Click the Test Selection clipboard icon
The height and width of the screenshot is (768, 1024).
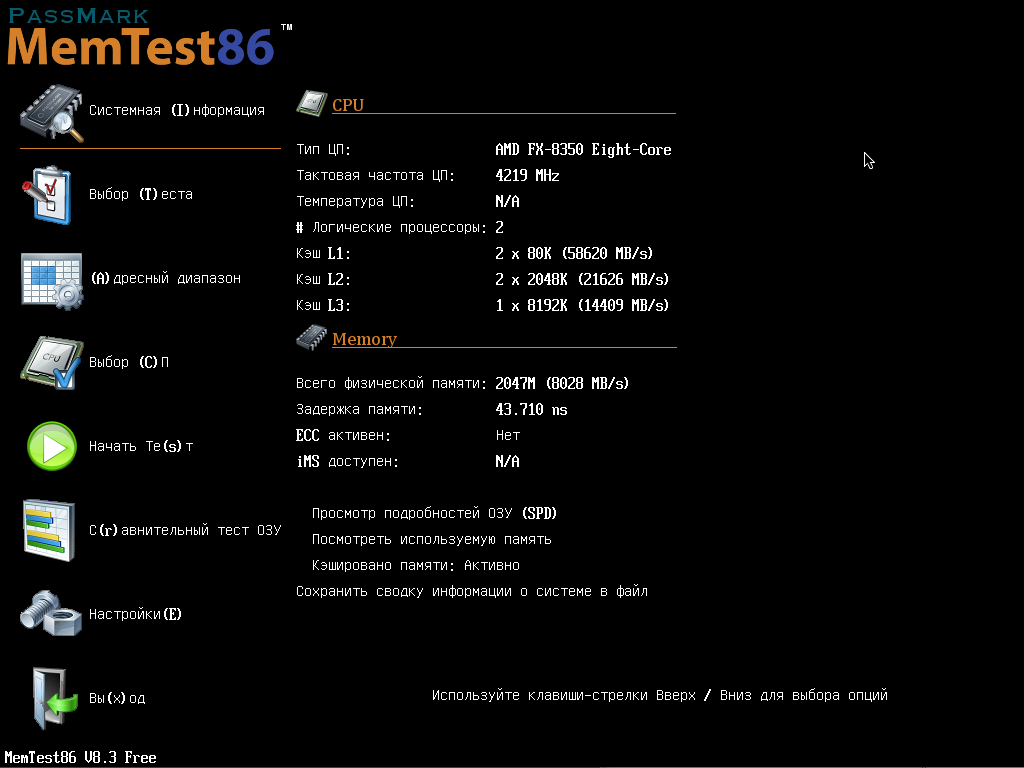click(x=47, y=195)
